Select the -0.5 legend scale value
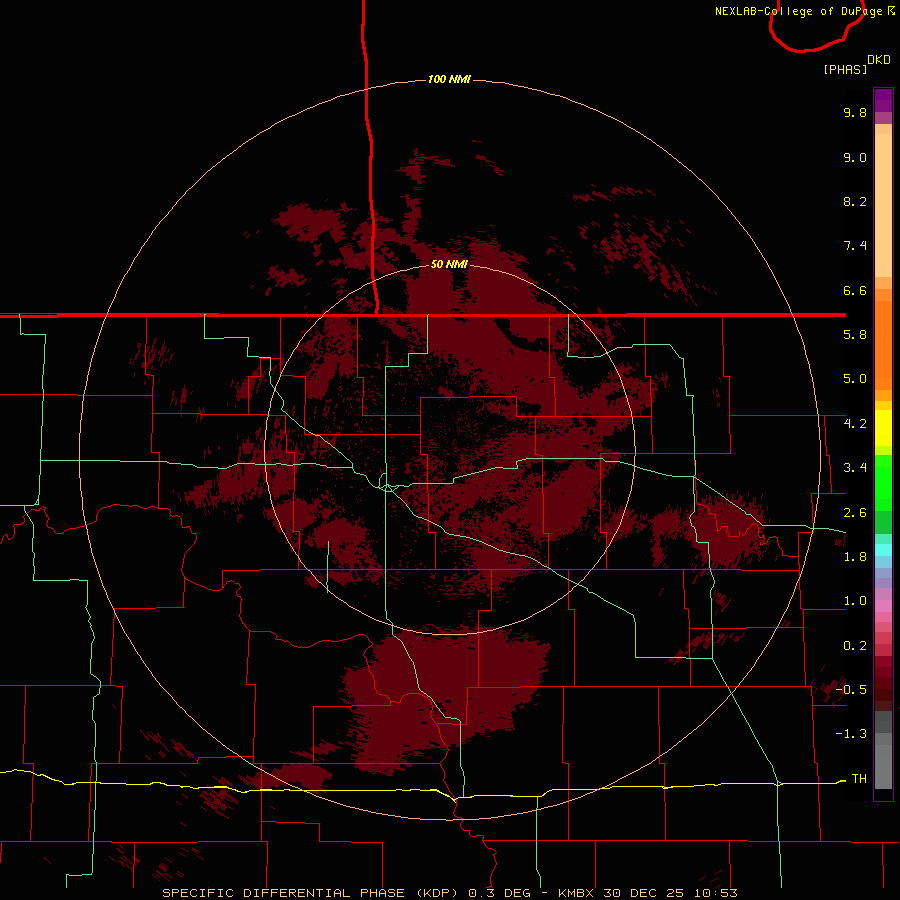The image size is (900, 900). [x=851, y=689]
